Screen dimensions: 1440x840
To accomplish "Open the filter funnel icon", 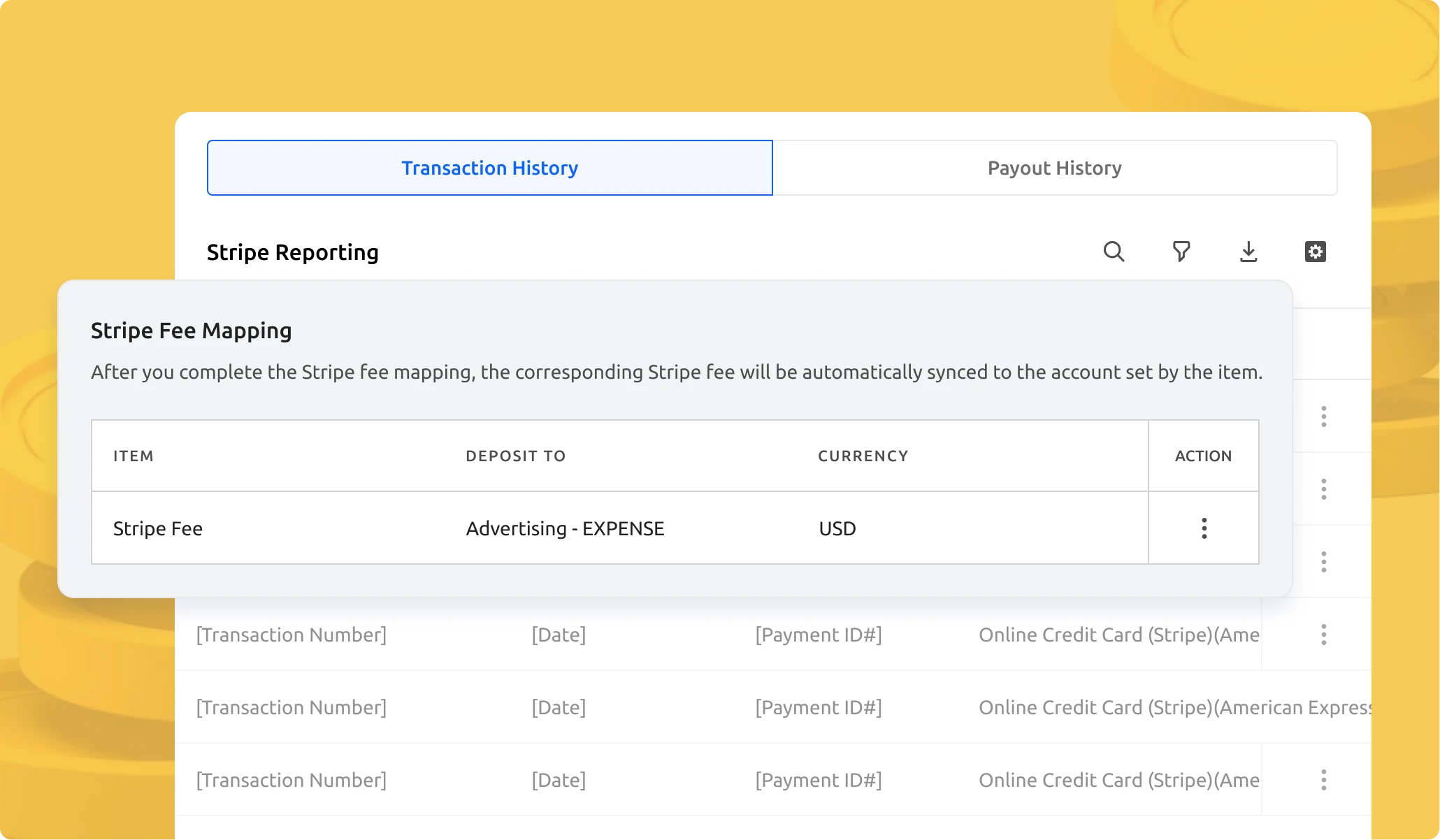I will click(x=1181, y=252).
